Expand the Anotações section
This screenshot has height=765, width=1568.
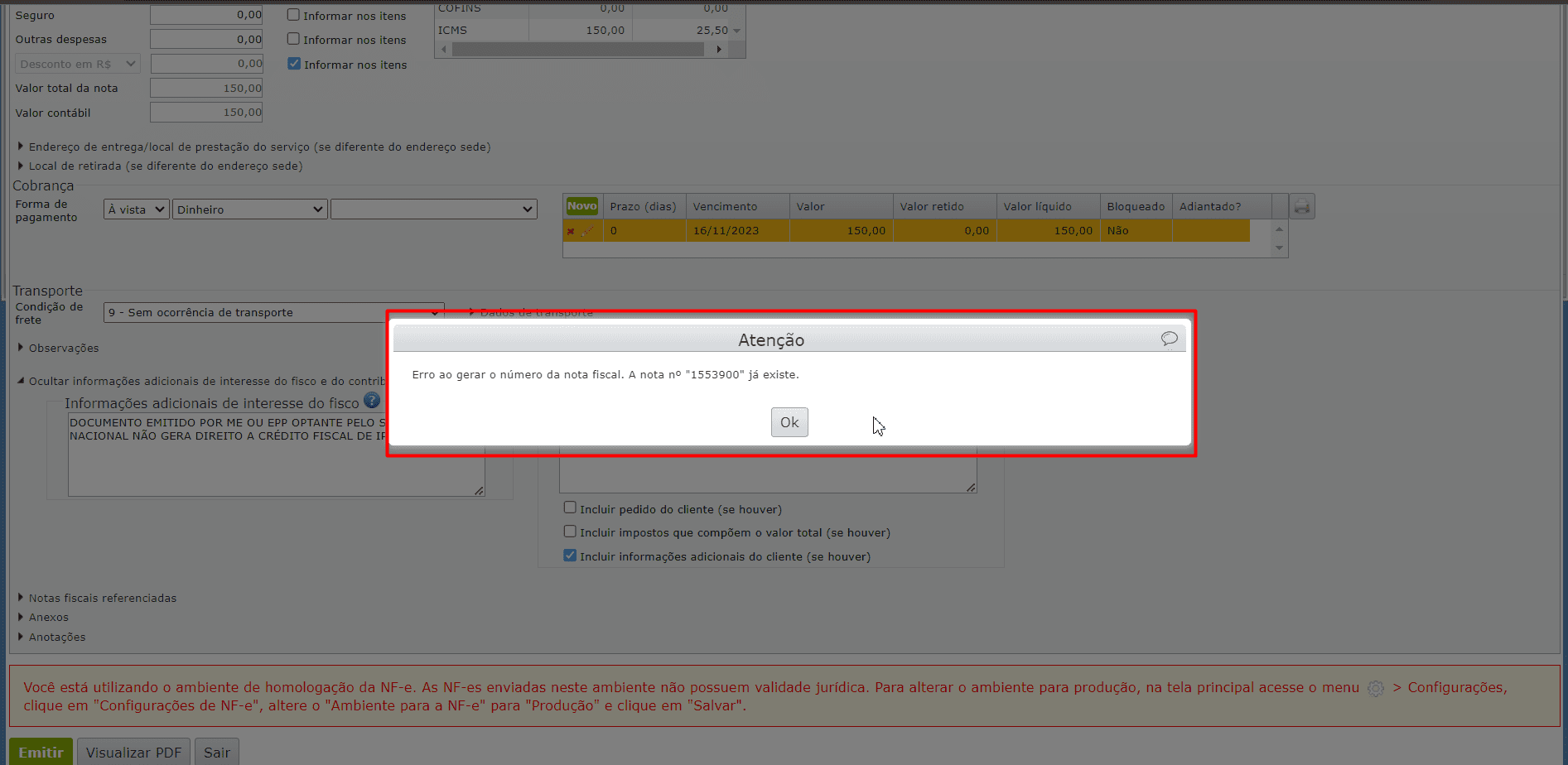tap(51, 637)
